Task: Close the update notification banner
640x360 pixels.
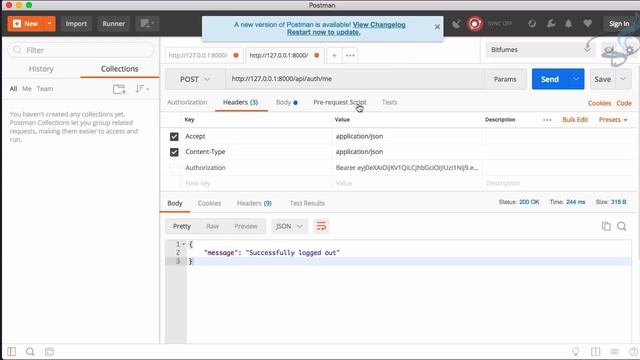Action: [437, 27]
